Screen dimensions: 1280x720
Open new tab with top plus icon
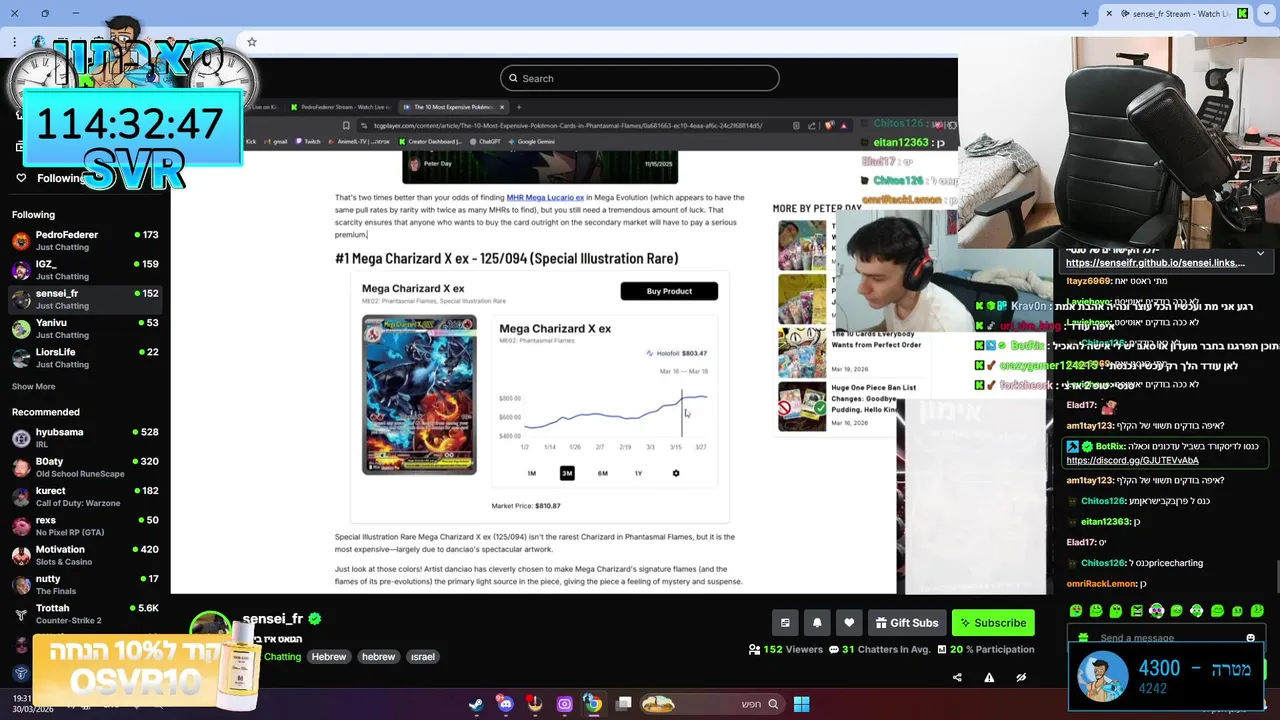[x=1085, y=14]
